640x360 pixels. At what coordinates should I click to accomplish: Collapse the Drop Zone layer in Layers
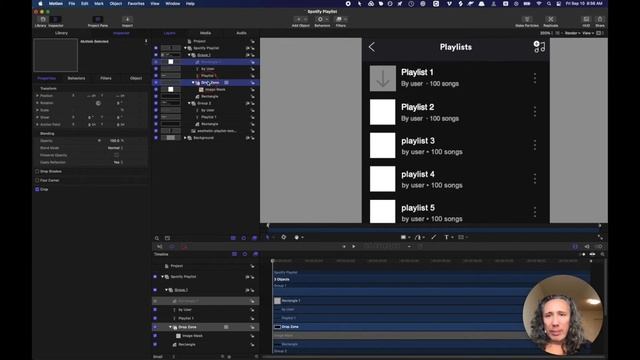click(193, 82)
